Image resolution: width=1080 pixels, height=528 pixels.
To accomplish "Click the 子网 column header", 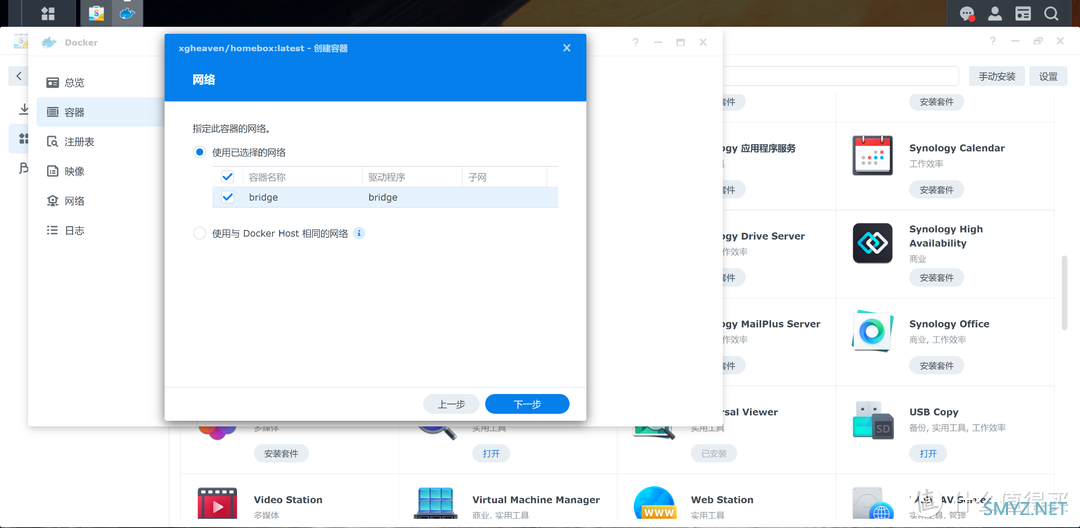I will point(503,177).
